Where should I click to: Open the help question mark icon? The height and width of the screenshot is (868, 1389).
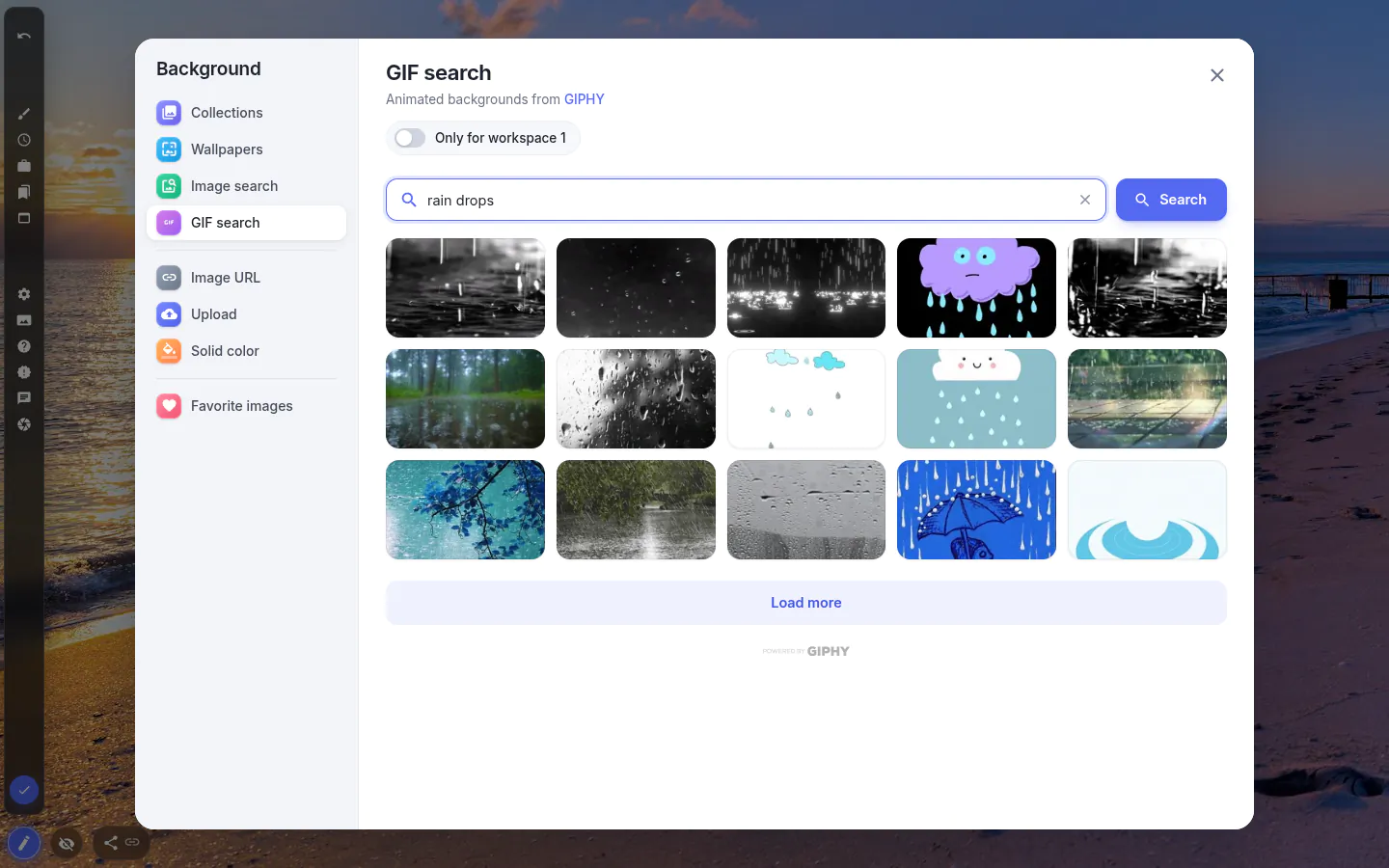coord(24,346)
